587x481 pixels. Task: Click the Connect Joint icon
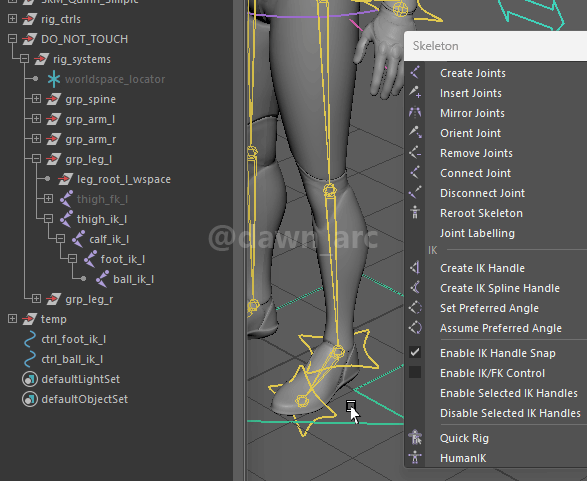pos(415,173)
